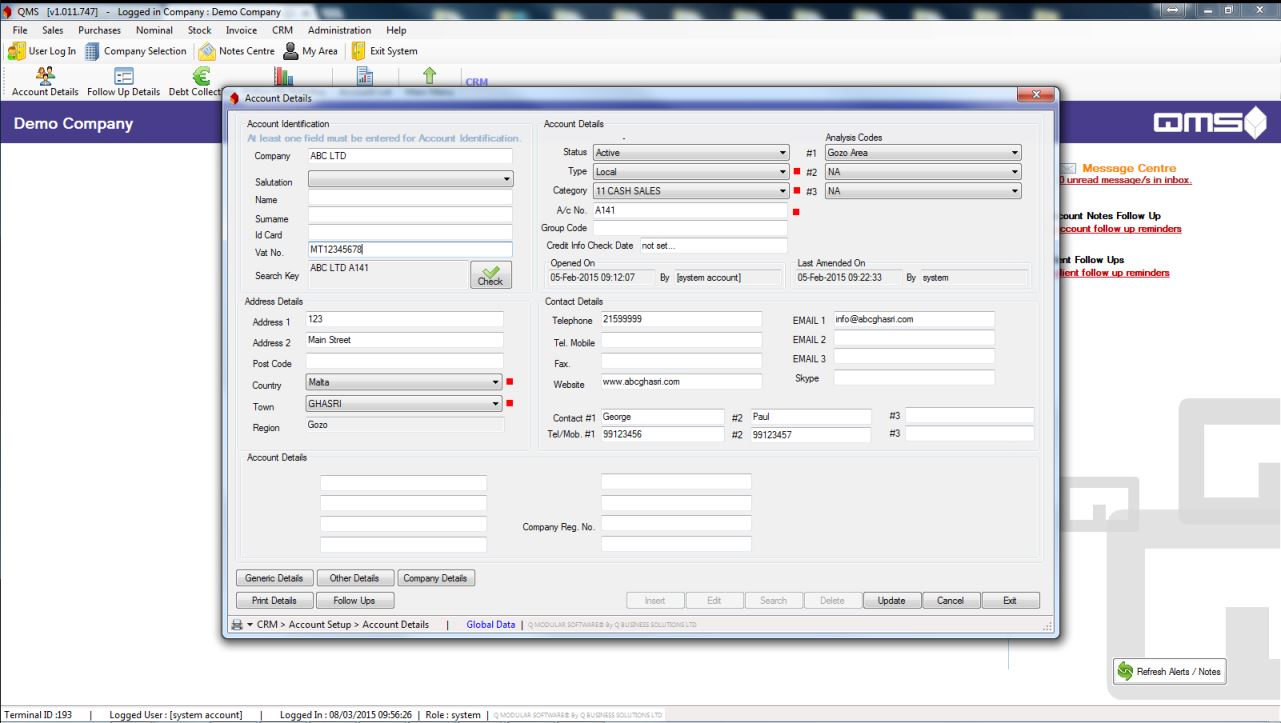Open the Nominal menu
Image resolution: width=1281 pixels, height=723 pixels.
pyautogui.click(x=154, y=30)
